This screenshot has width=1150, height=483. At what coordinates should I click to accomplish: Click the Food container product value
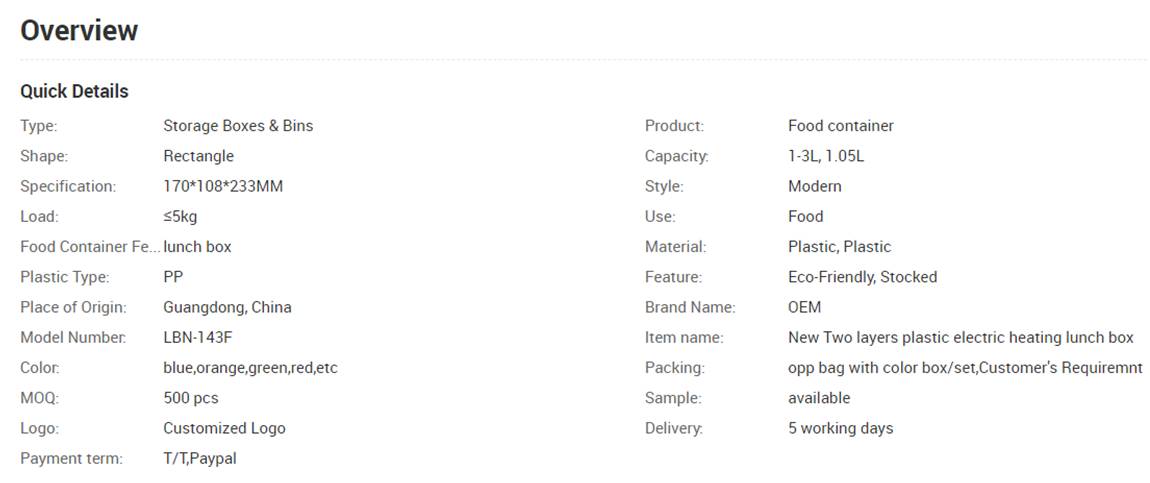[x=840, y=126]
